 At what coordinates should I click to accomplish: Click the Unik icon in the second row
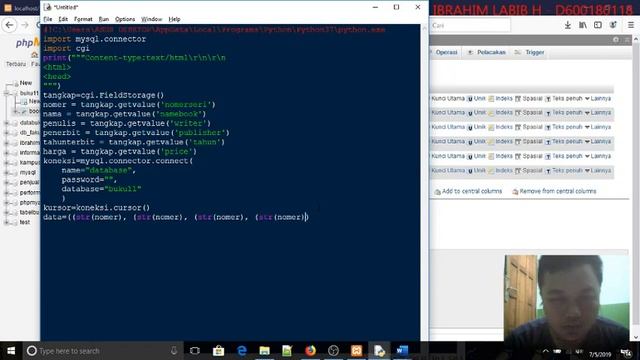tap(470, 113)
